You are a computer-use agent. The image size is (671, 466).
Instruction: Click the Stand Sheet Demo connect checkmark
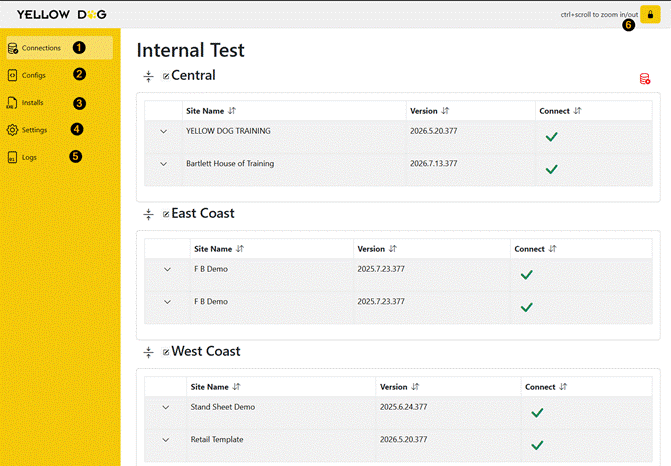click(x=537, y=413)
